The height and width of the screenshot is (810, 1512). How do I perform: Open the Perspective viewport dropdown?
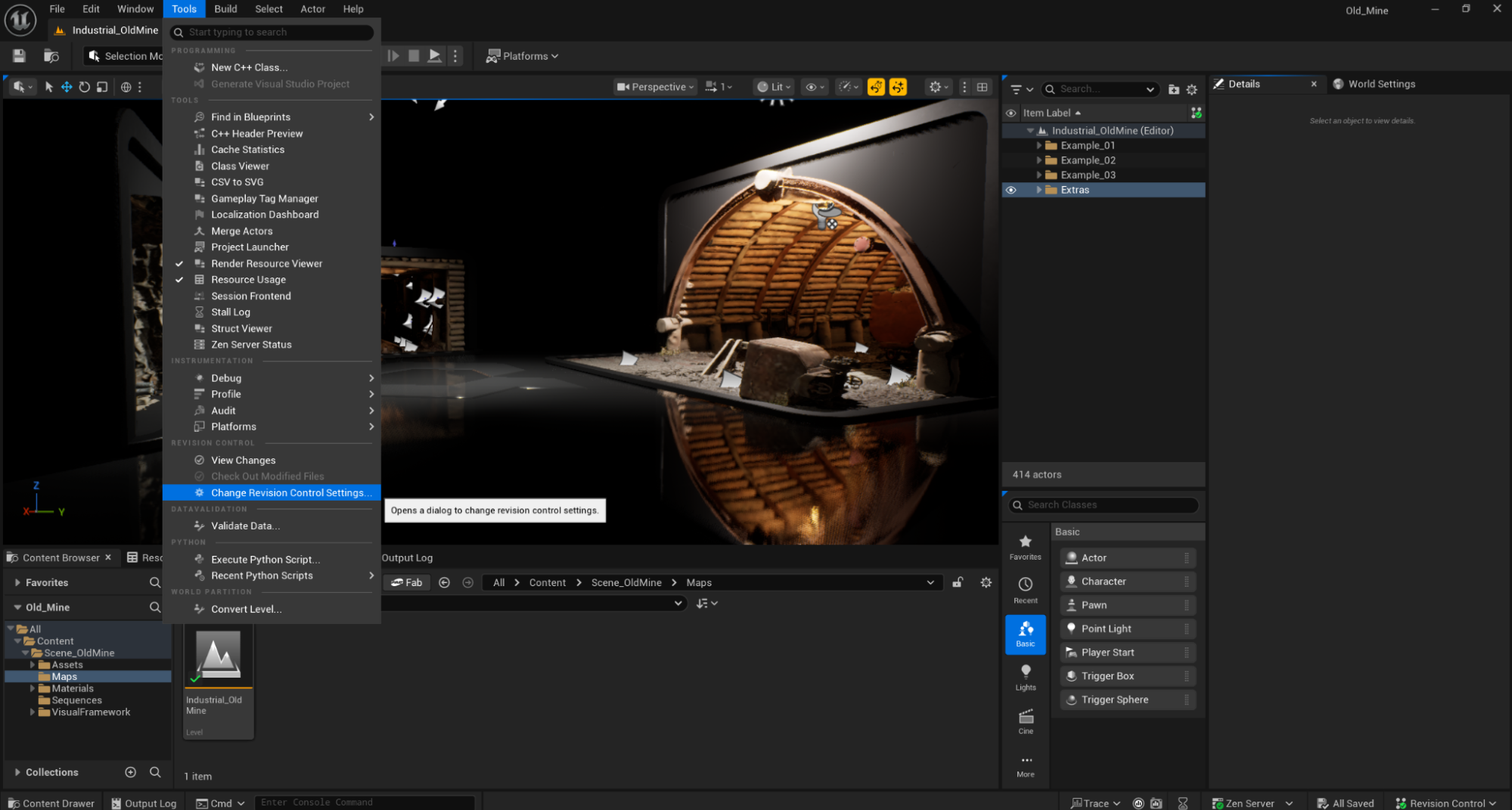pyautogui.click(x=655, y=87)
